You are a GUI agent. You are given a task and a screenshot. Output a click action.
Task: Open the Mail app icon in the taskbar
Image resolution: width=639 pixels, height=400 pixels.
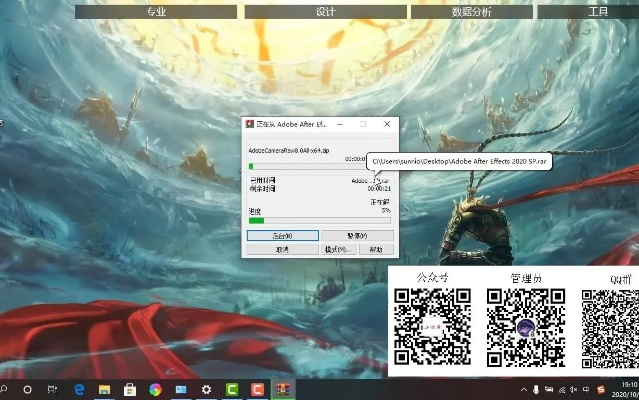tap(181, 390)
